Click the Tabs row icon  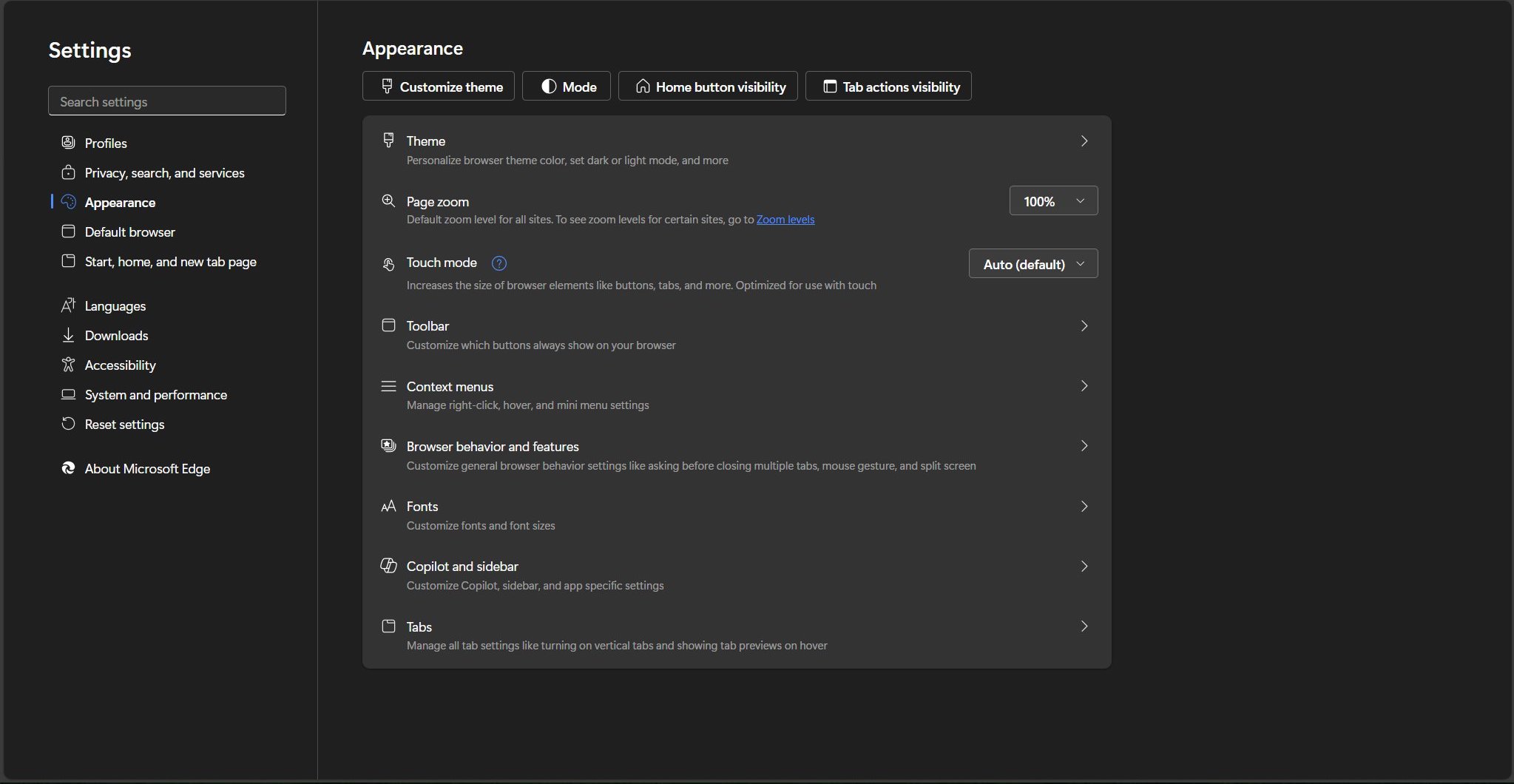tap(388, 626)
